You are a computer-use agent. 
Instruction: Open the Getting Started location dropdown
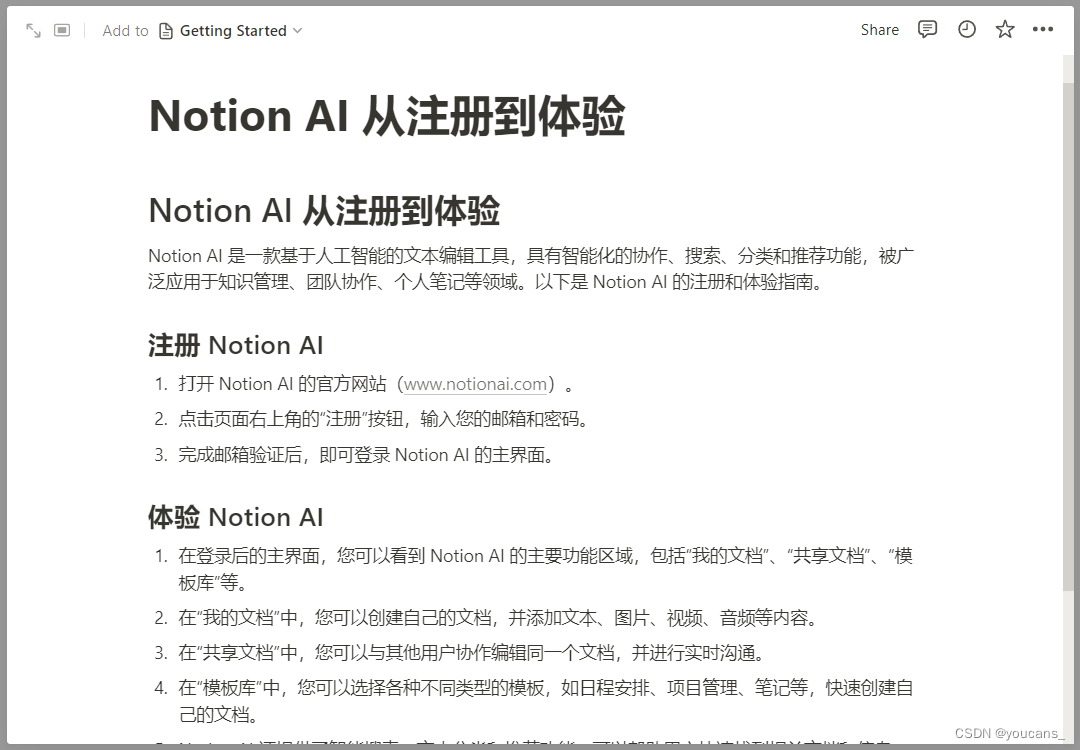pos(240,31)
